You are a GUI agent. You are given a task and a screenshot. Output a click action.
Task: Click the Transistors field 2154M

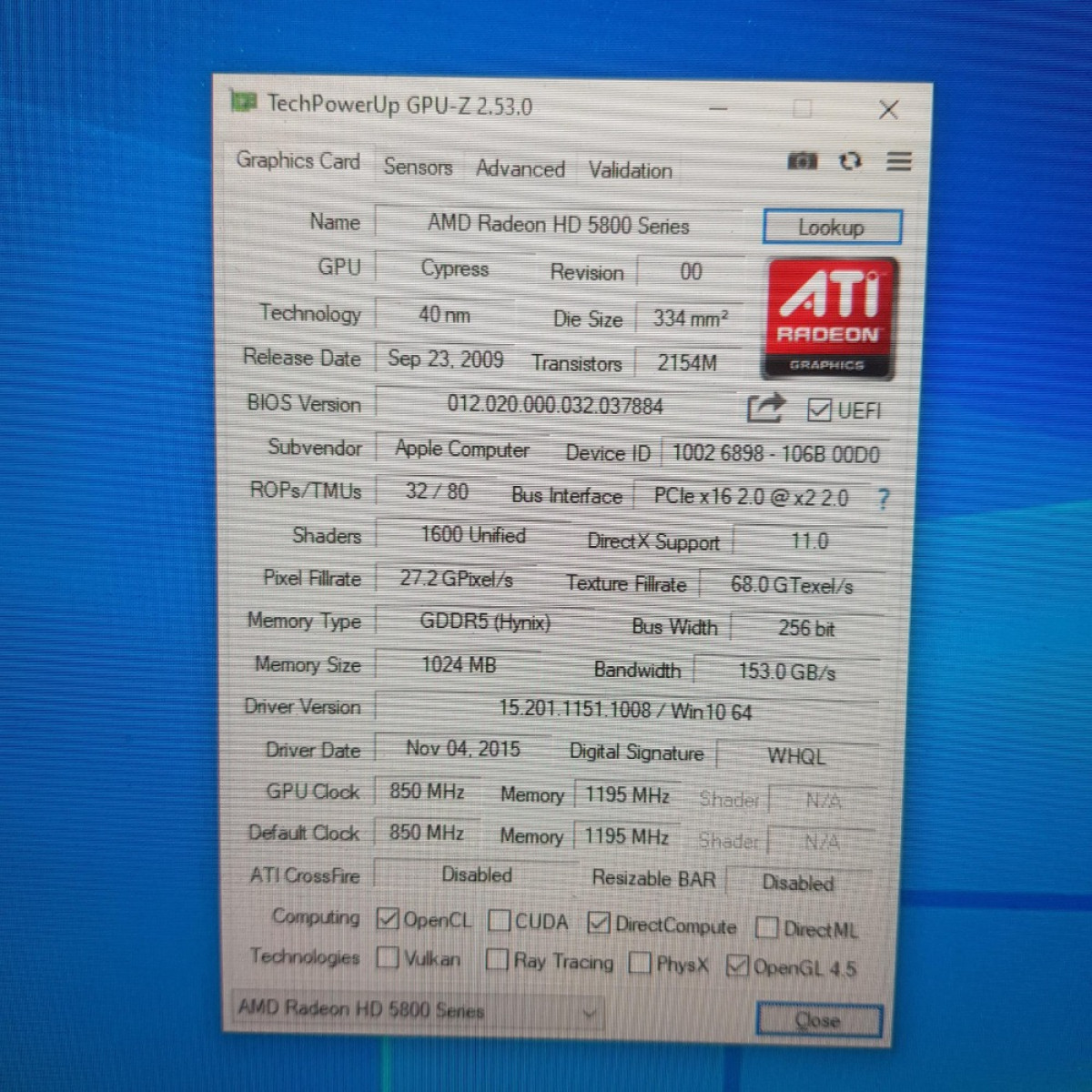(687, 363)
